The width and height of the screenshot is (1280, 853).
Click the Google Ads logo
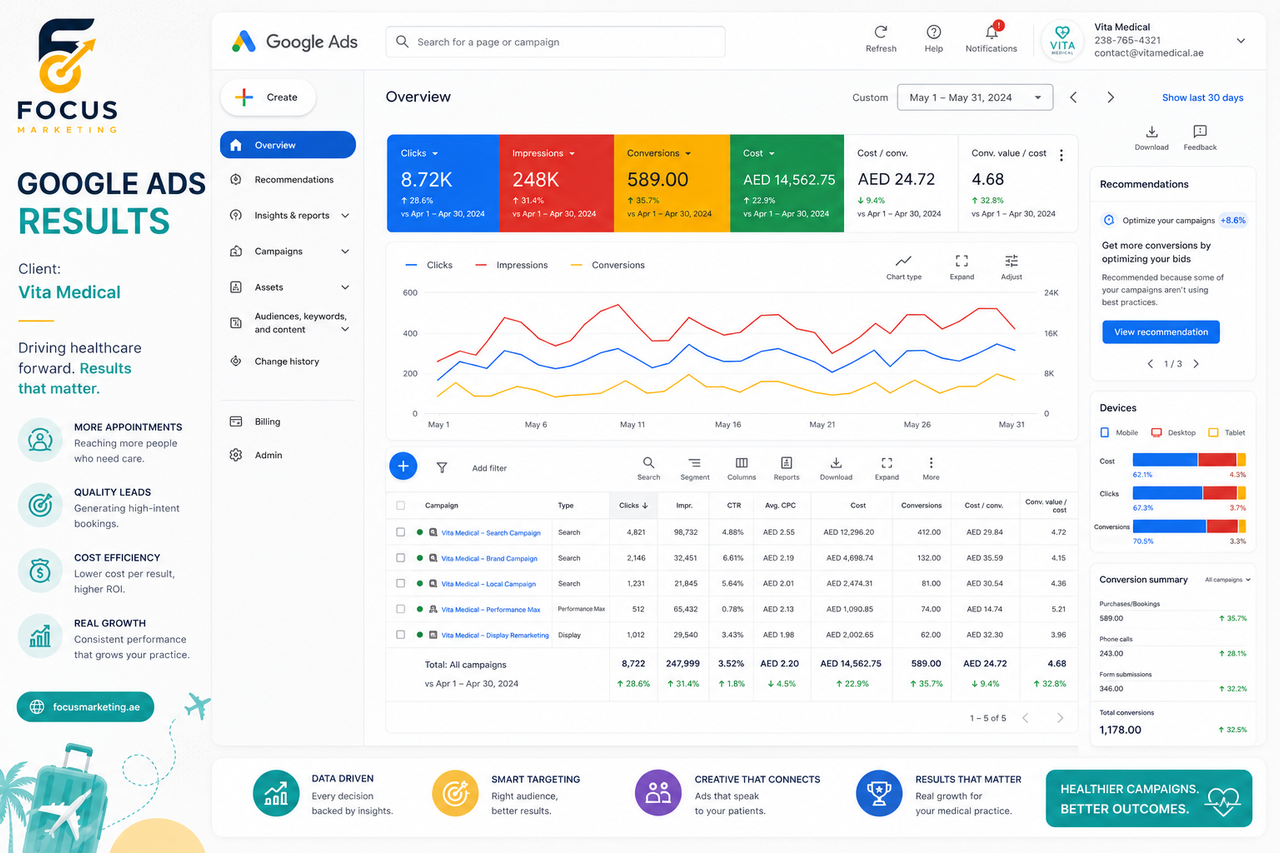(294, 42)
